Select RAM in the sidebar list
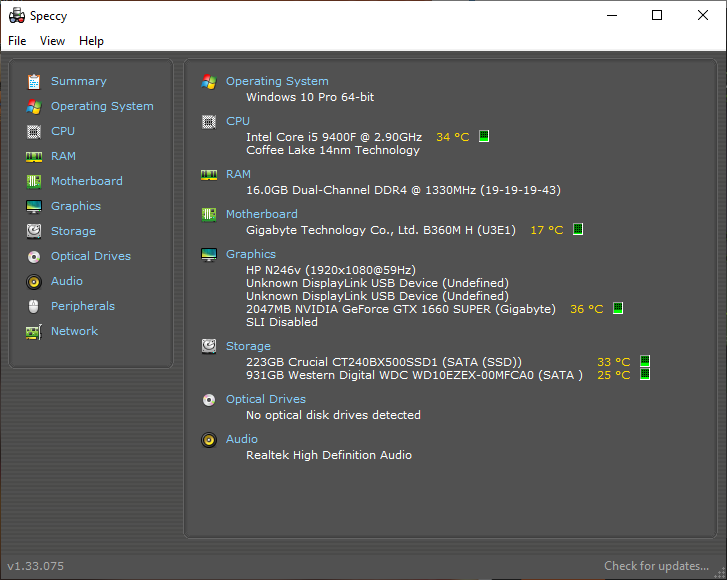The height and width of the screenshot is (580, 727). click(63, 156)
